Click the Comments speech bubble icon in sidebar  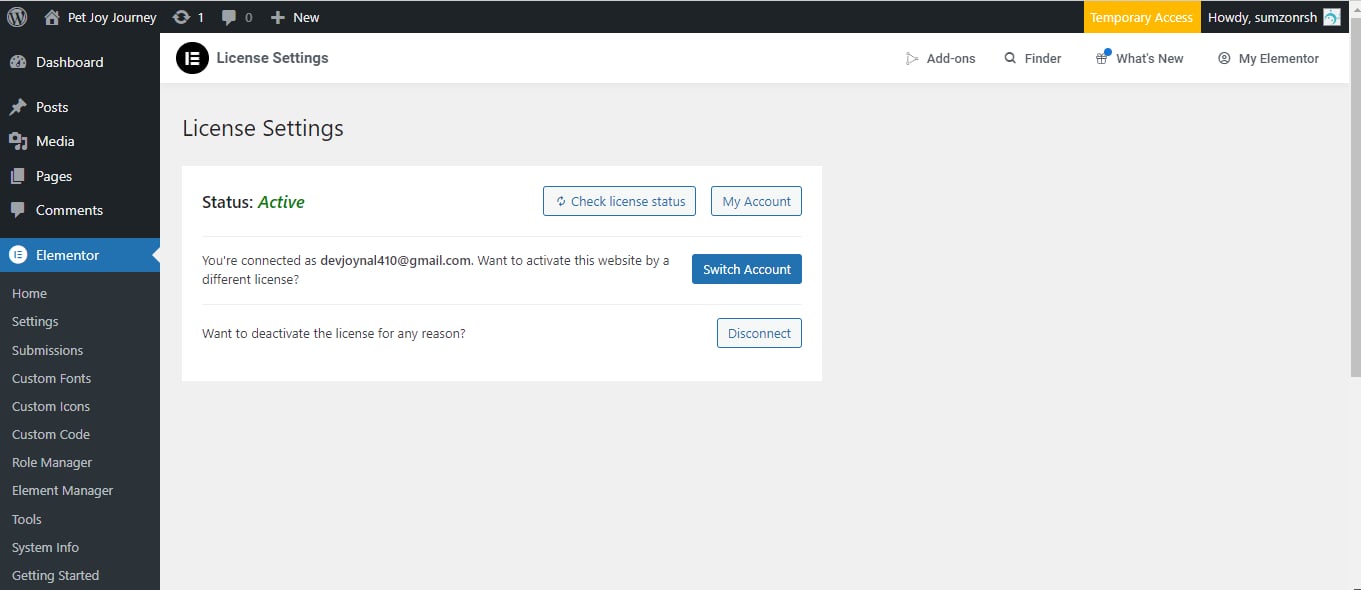pyautogui.click(x=17, y=210)
